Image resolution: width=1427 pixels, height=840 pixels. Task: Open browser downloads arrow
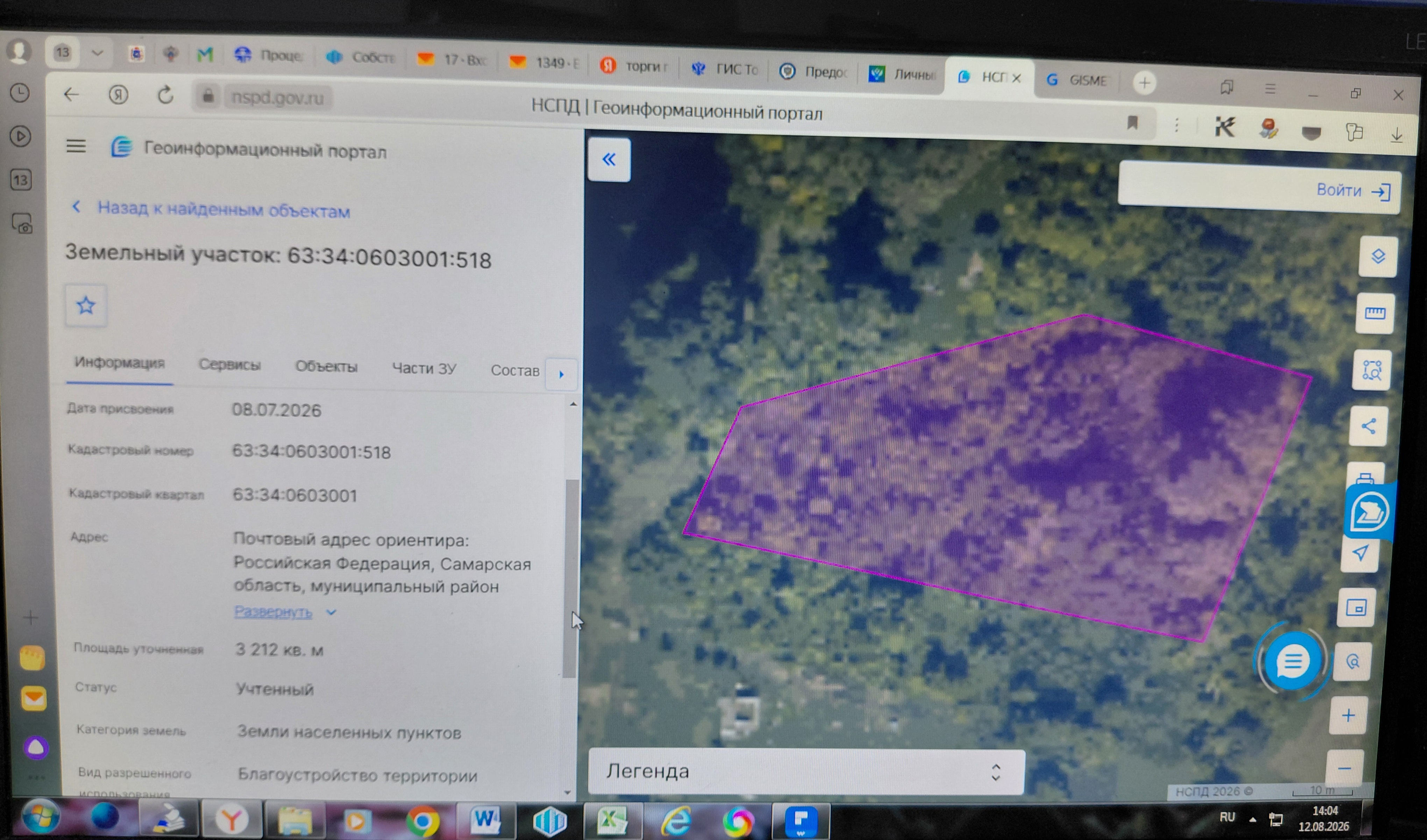pos(1397,135)
